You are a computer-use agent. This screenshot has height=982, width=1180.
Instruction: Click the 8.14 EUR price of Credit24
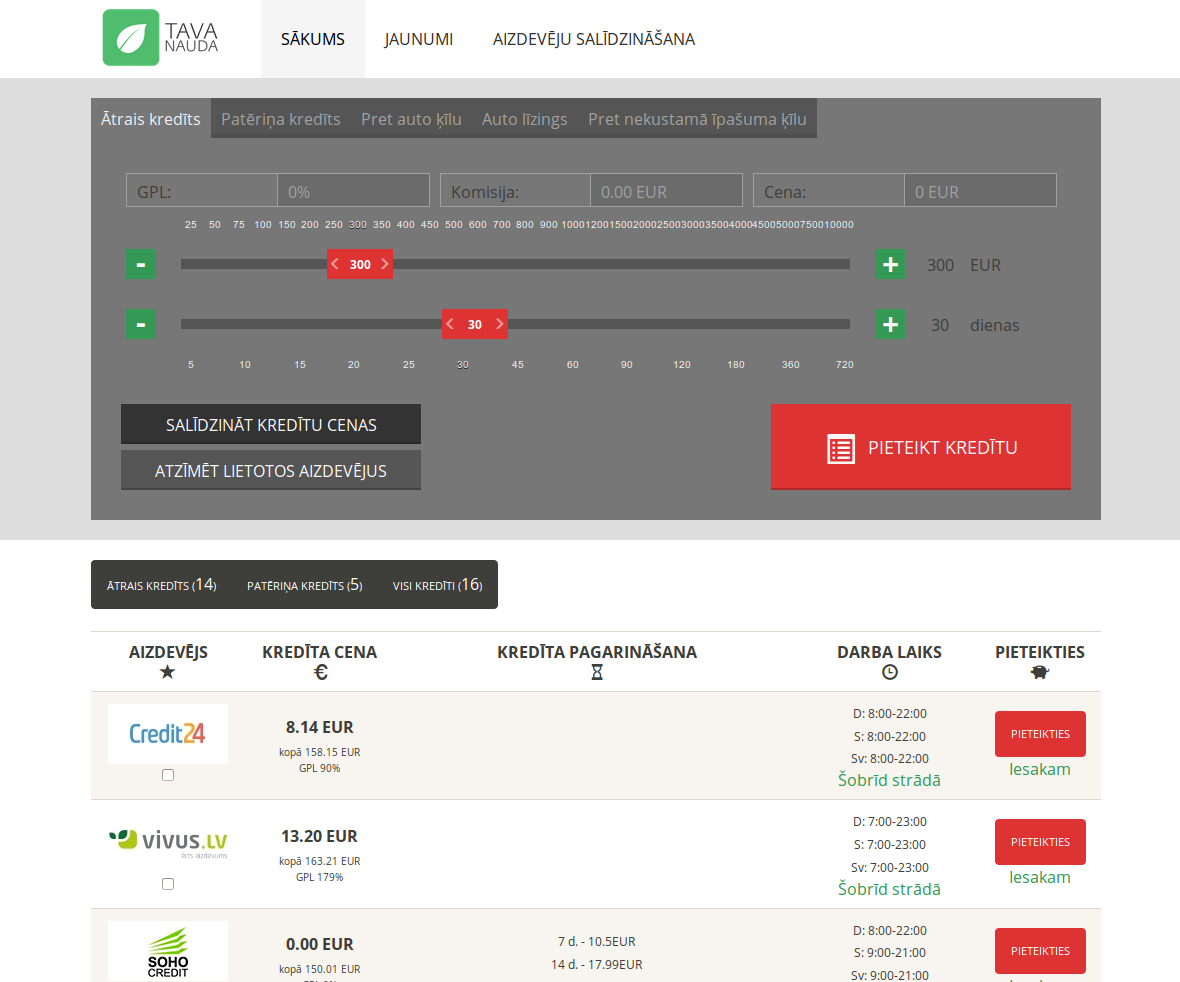(x=319, y=727)
